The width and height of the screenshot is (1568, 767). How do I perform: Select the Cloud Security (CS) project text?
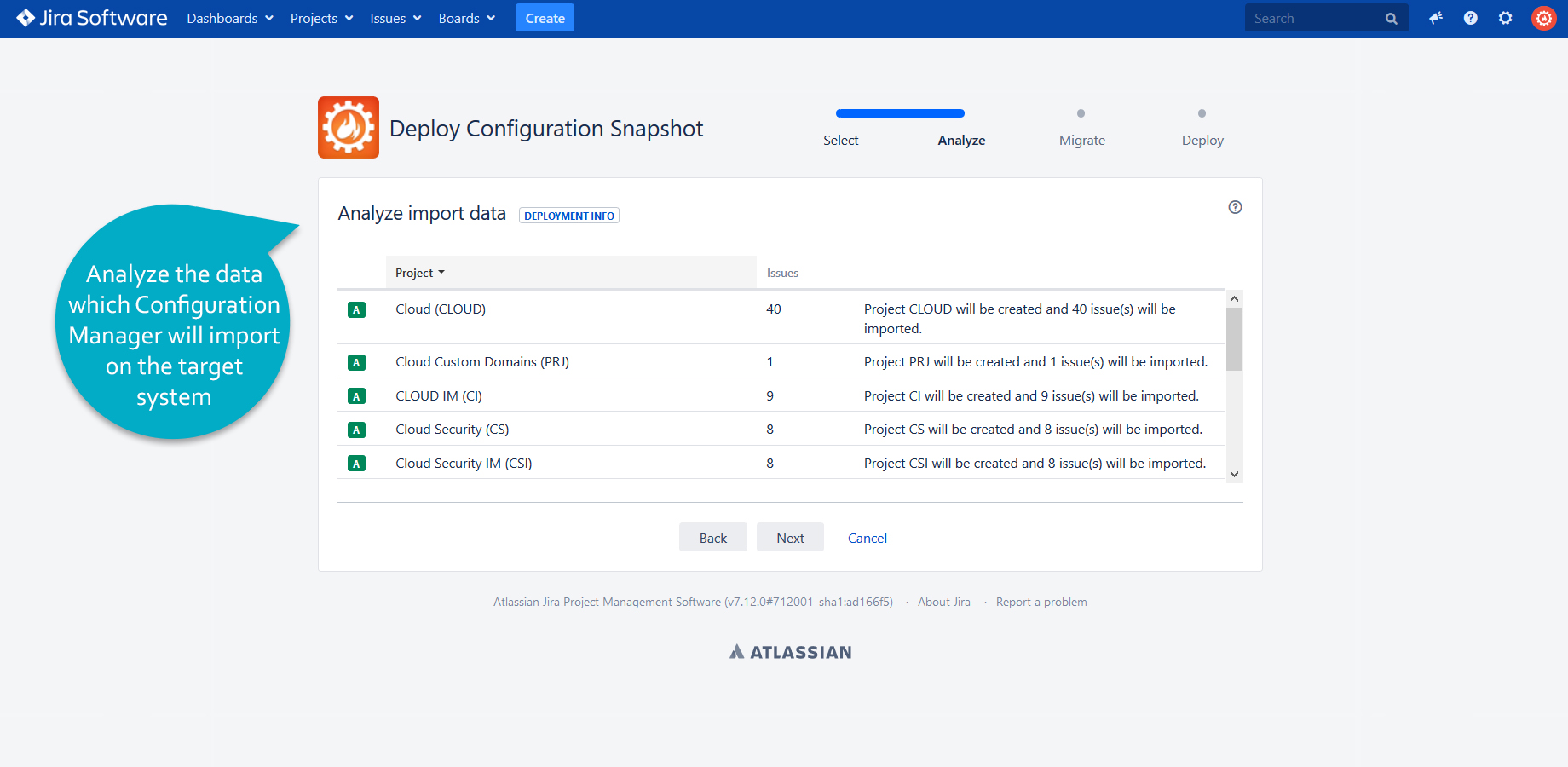click(453, 430)
